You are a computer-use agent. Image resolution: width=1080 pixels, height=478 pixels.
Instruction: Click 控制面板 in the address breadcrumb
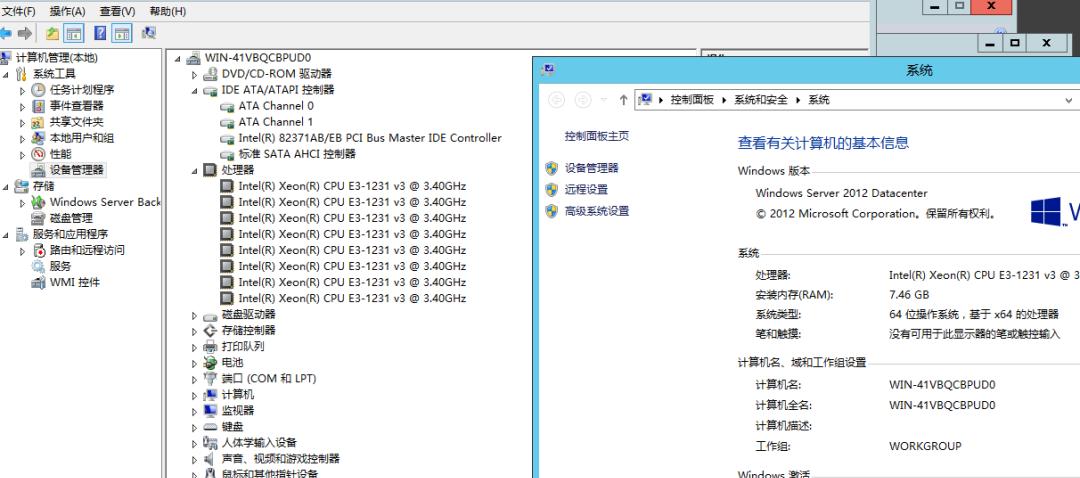[692, 100]
